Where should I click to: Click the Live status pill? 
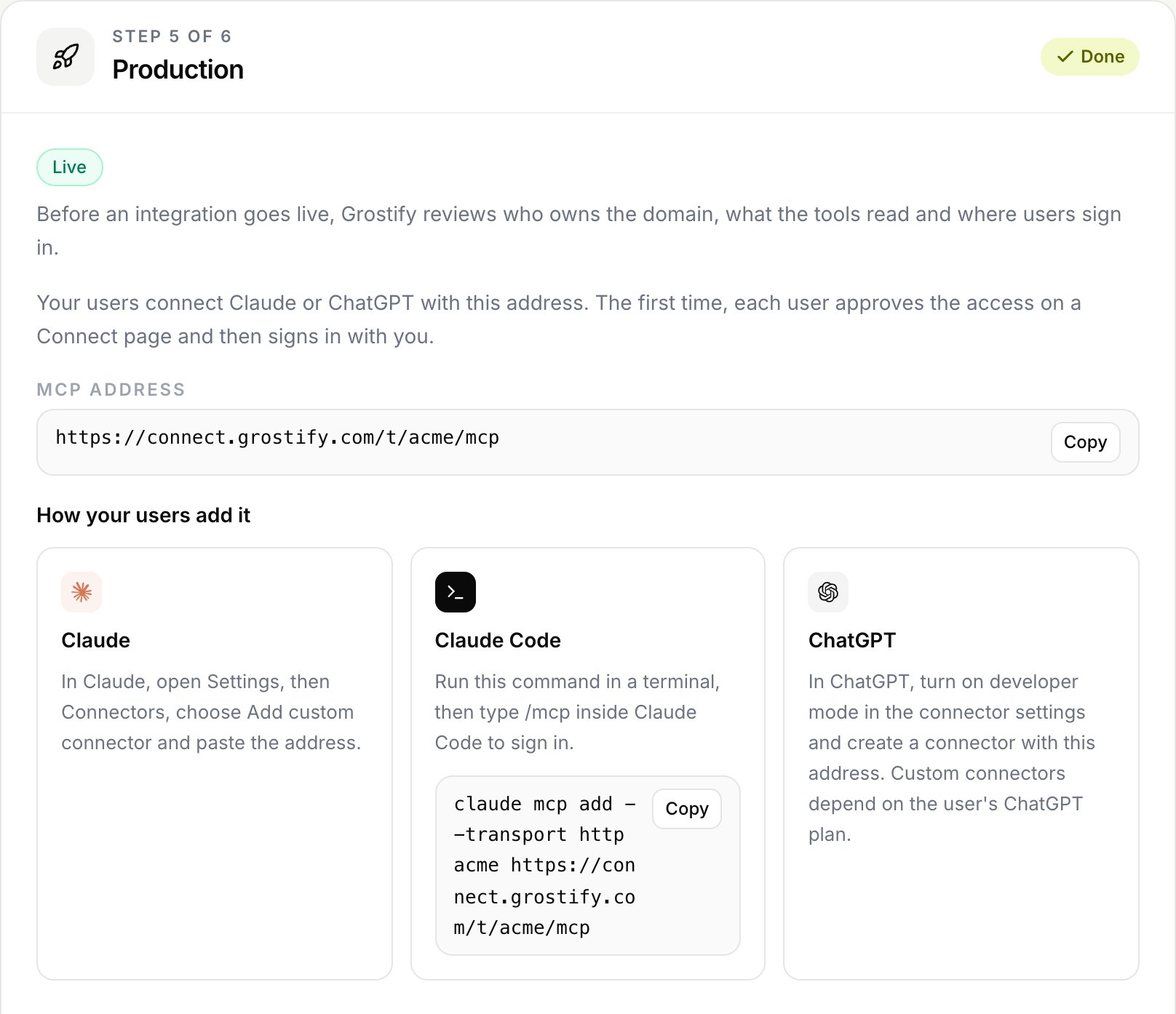point(70,167)
